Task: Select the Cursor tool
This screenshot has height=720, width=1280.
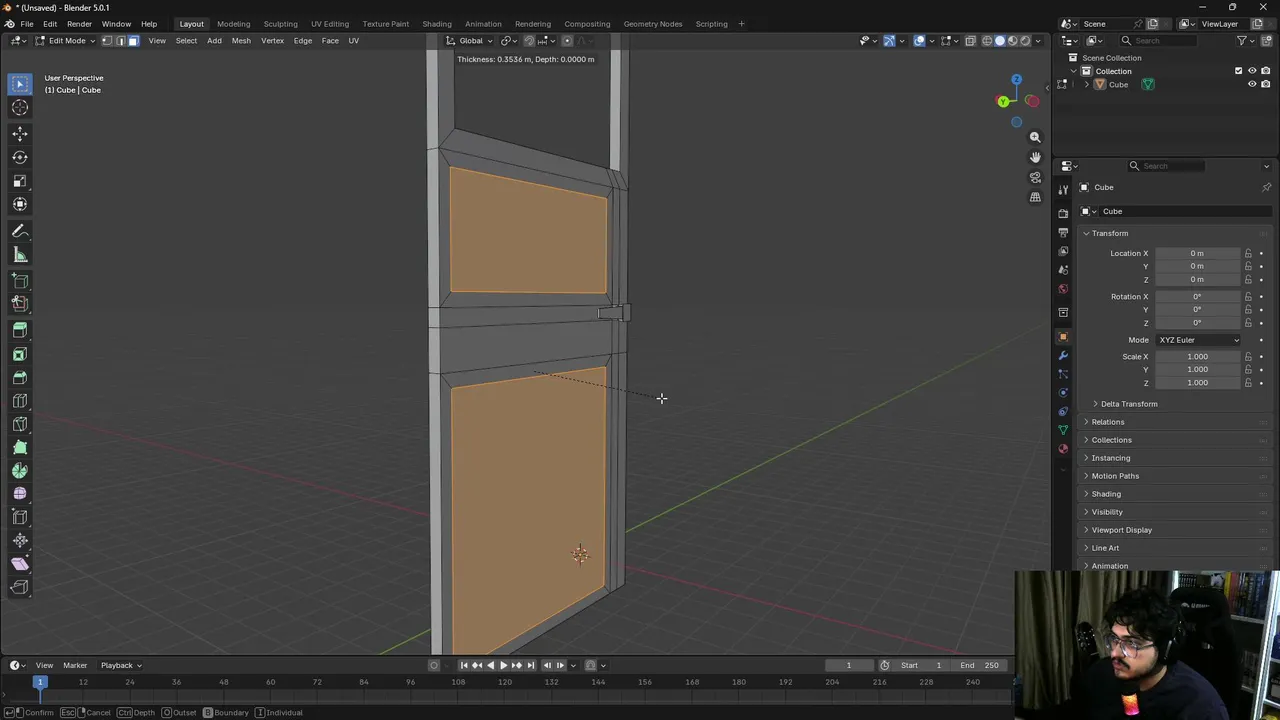Action: click(20, 108)
